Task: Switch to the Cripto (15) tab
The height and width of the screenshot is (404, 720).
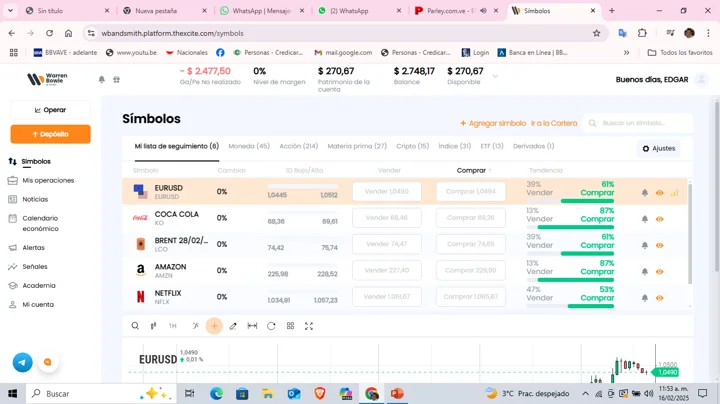Action: tap(412, 146)
